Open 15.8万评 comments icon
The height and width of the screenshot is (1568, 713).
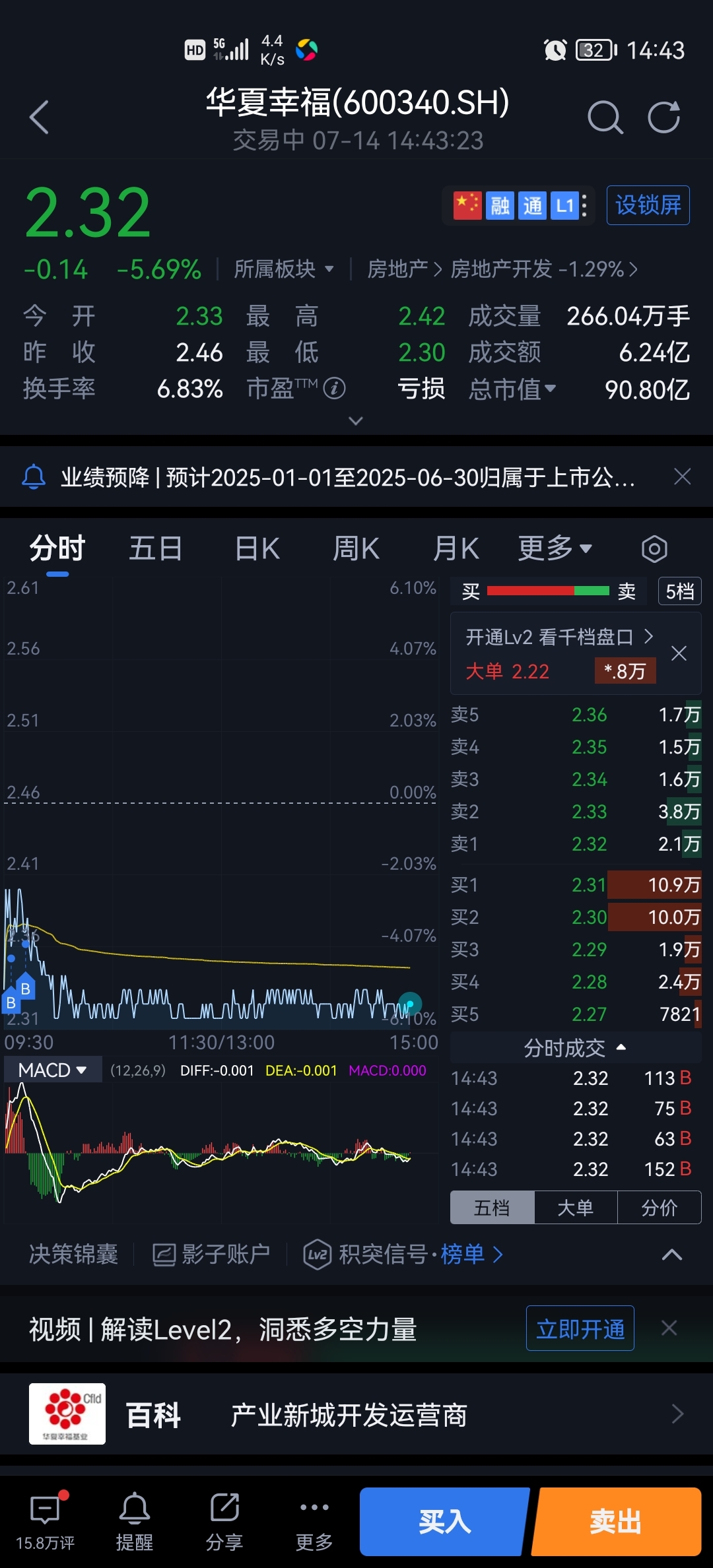pos(45,1509)
